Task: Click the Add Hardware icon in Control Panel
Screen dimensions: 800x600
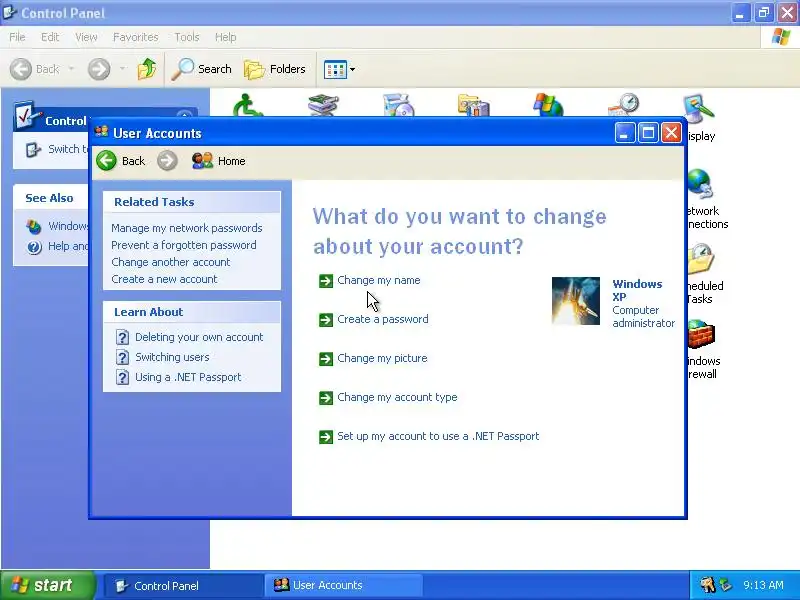Action: click(323, 104)
